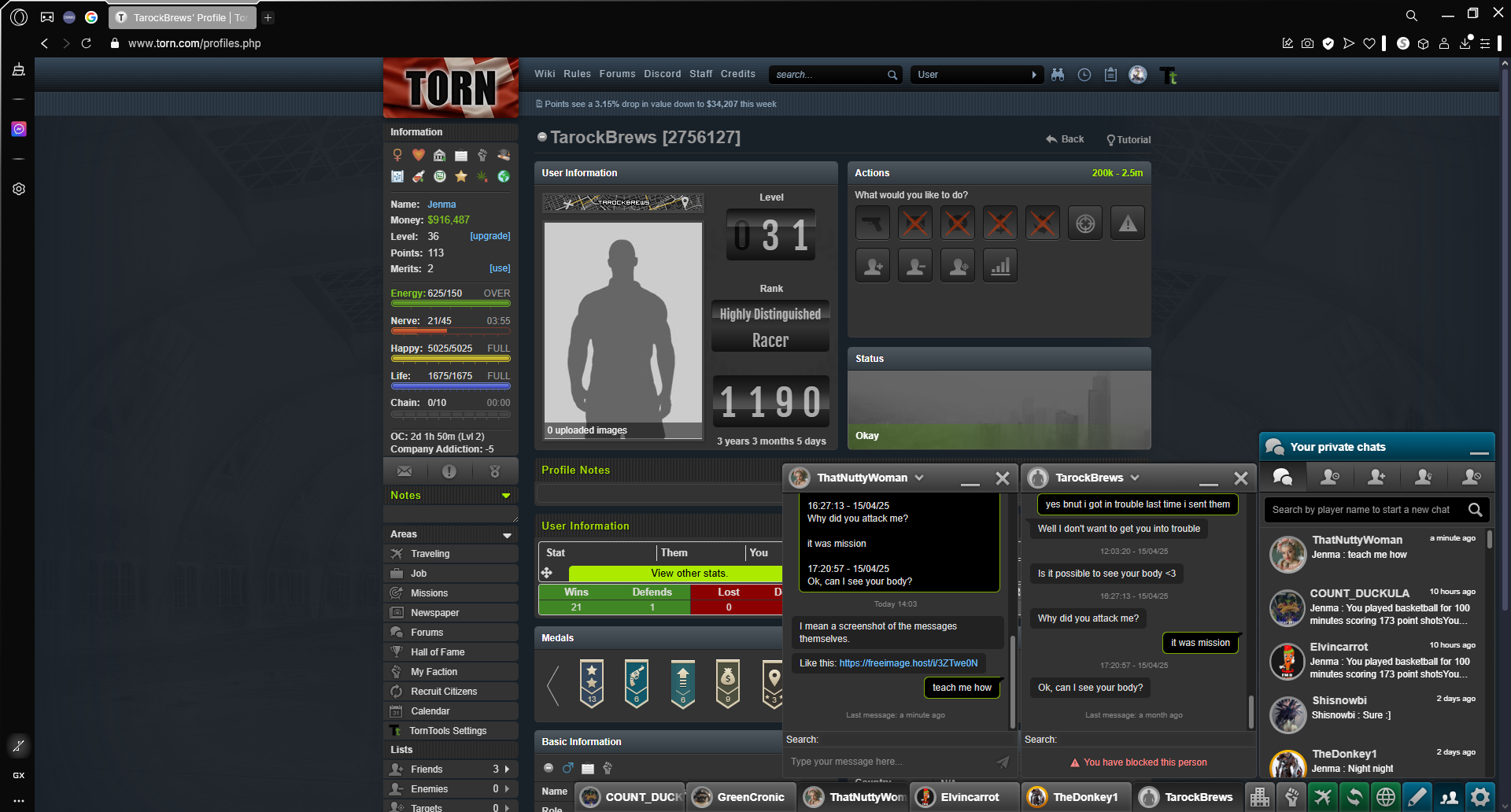Open personal stats bar chart action
This screenshot has width=1511, height=812.
1000,266
